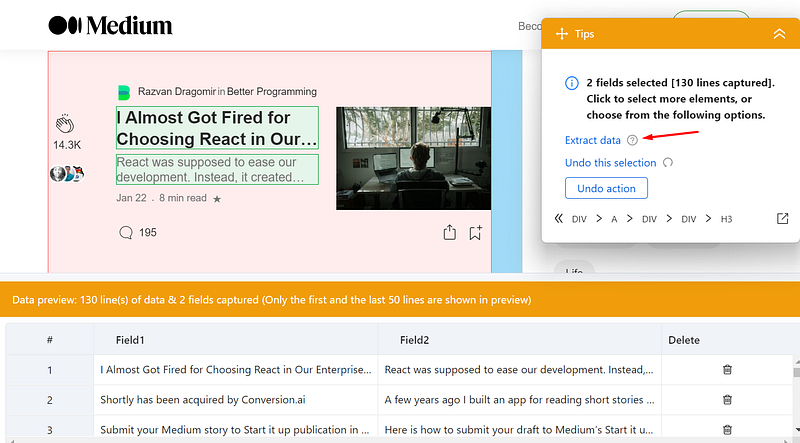Click cell 'I Almost Got Fired for Choosing React'

236,370
